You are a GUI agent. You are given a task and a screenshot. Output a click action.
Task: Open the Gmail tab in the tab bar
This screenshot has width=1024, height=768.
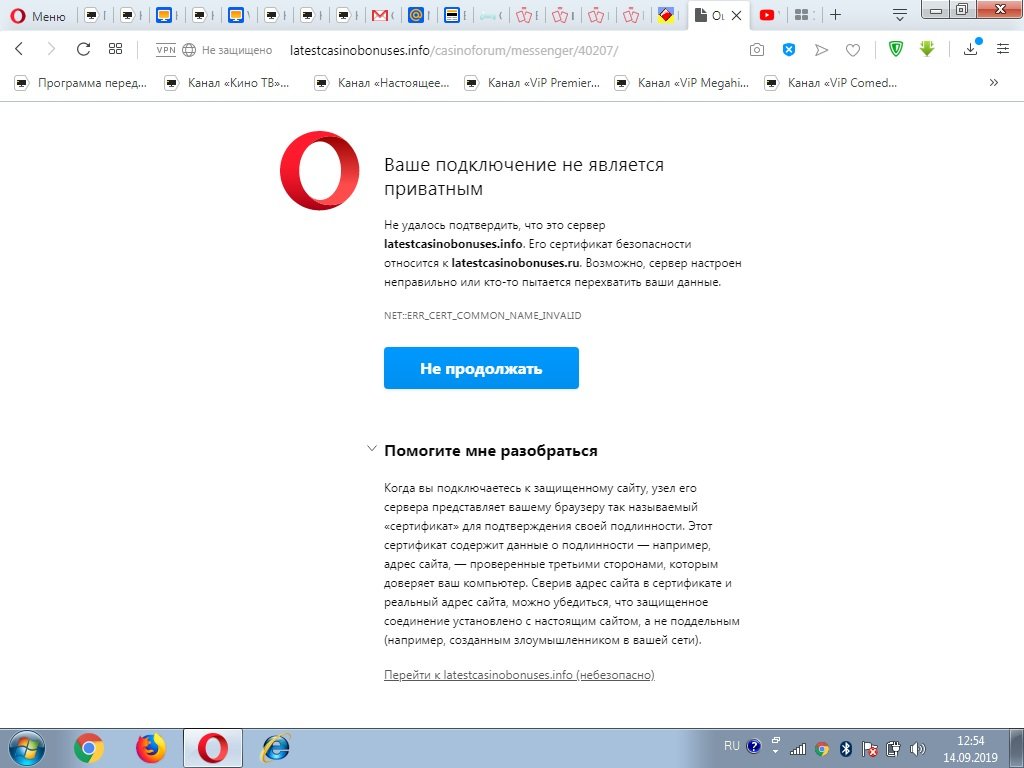pyautogui.click(x=380, y=15)
